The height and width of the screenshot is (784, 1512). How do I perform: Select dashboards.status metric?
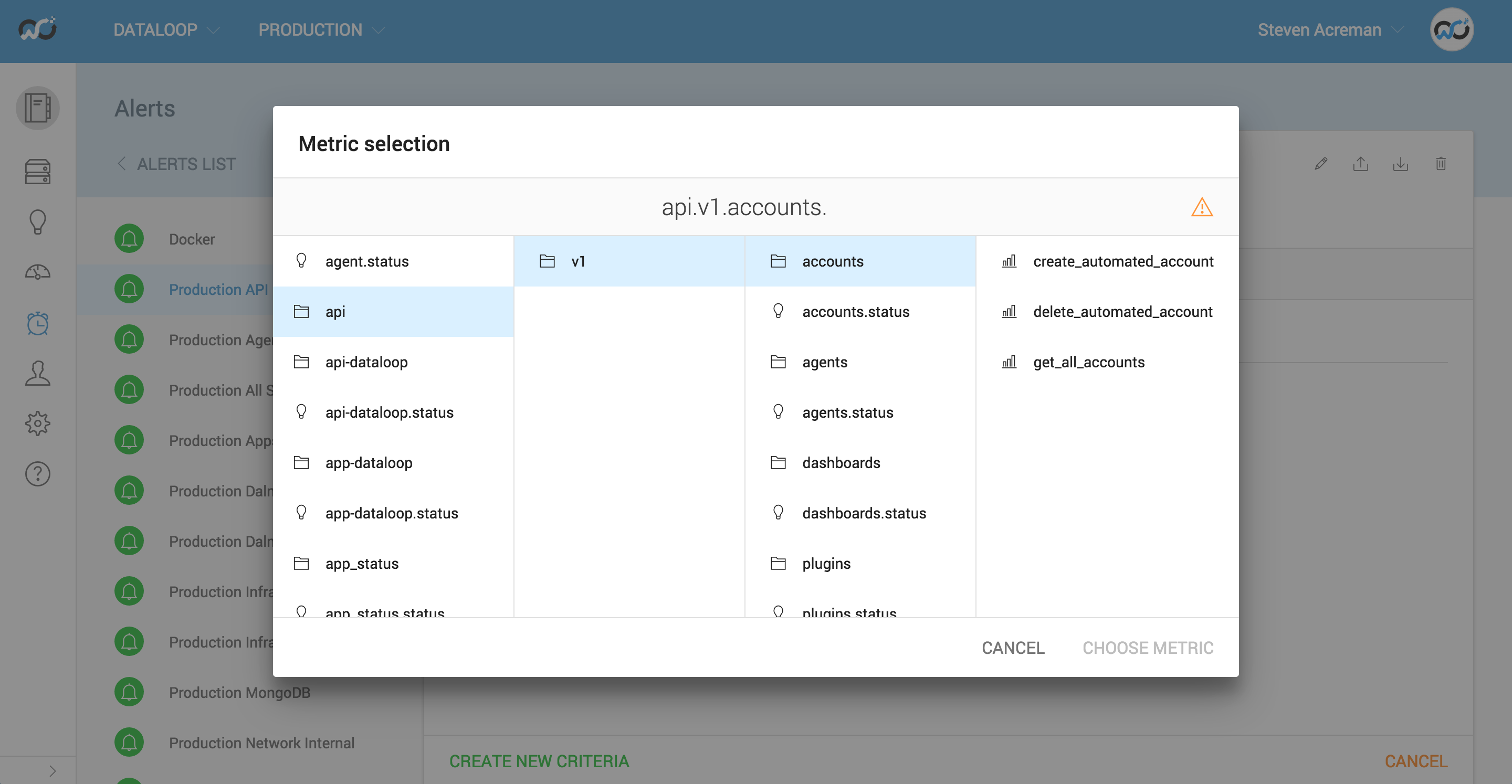[860, 513]
